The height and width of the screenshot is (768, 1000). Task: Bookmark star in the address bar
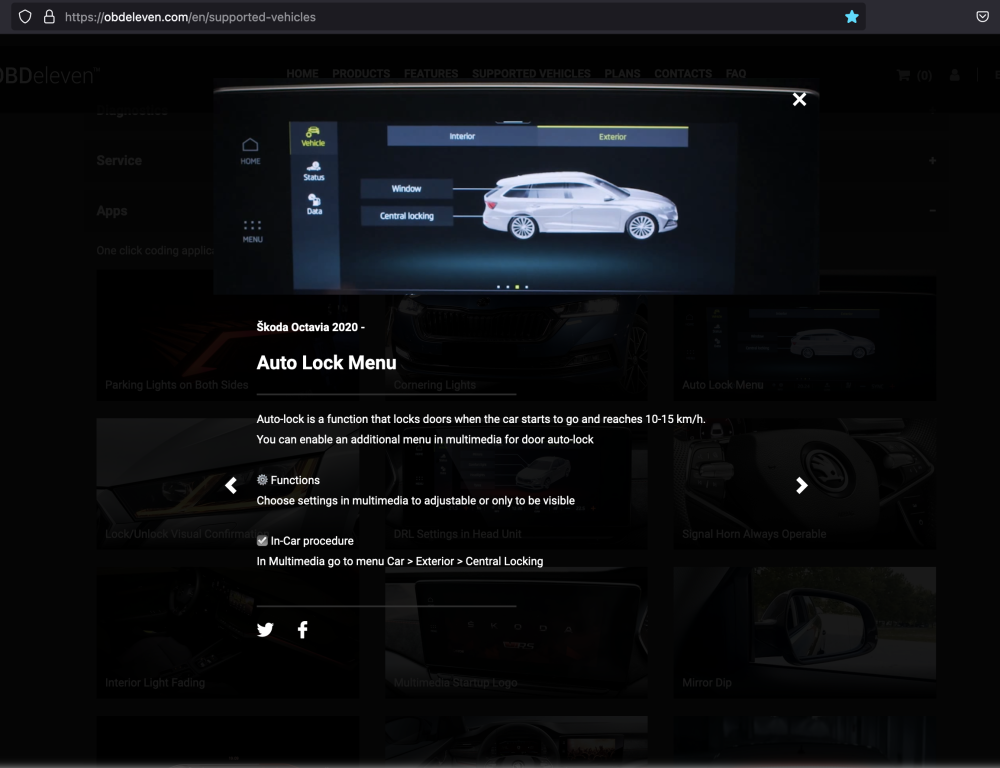[x=851, y=17]
